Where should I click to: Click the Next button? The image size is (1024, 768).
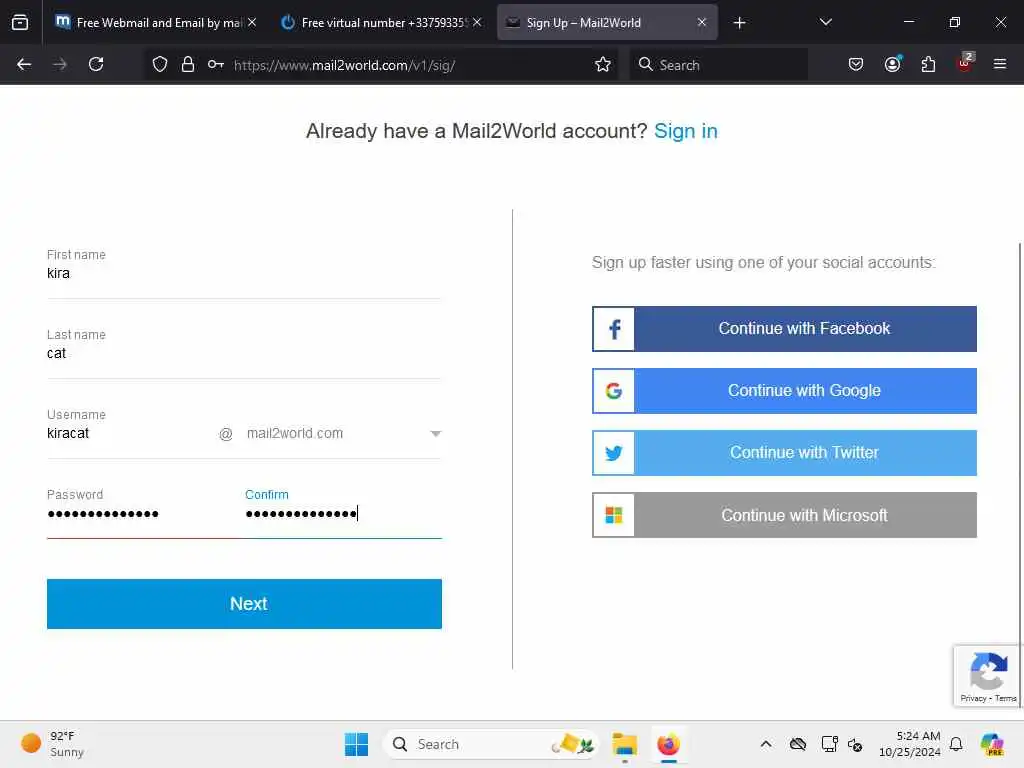pos(244,603)
